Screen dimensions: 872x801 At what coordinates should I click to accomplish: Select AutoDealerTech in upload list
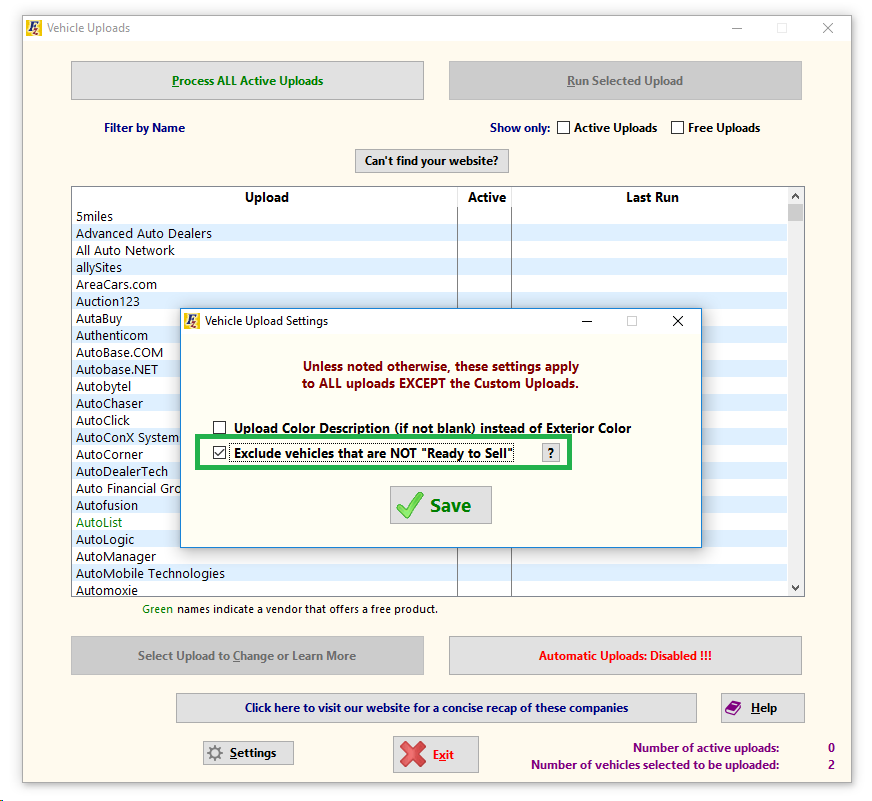coord(127,472)
